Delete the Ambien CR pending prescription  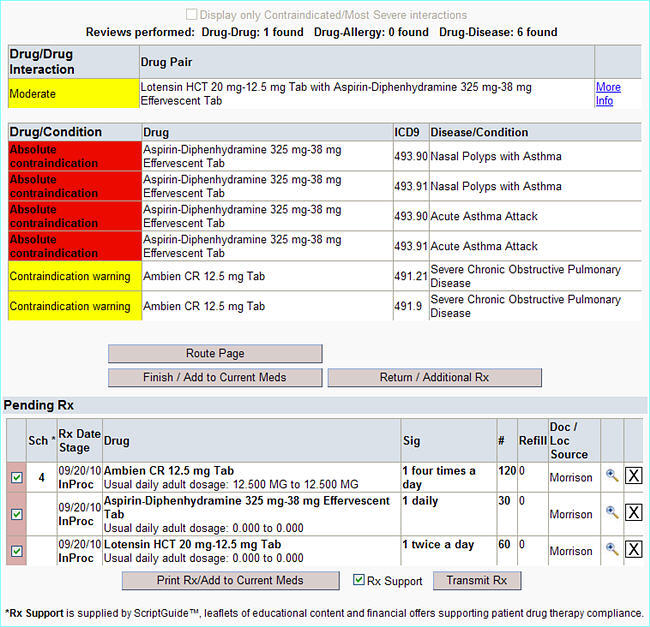tap(633, 477)
